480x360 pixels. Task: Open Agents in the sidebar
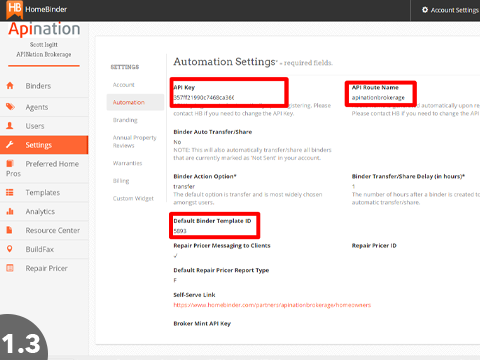[x=44, y=107]
